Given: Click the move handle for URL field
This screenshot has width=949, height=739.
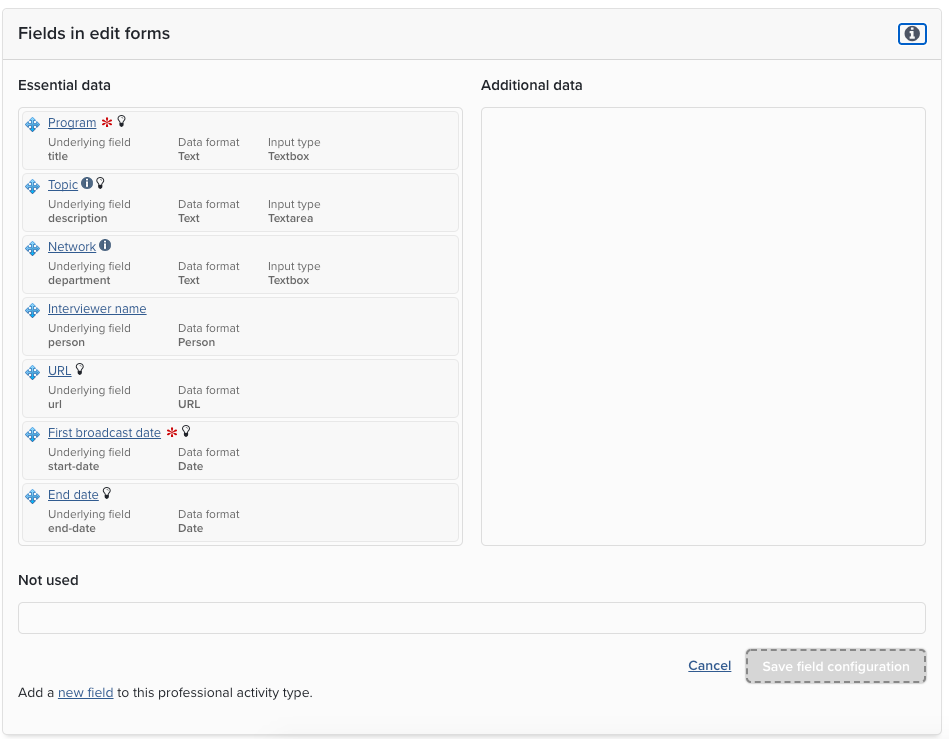Looking at the screenshot, I should pyautogui.click(x=32, y=373).
